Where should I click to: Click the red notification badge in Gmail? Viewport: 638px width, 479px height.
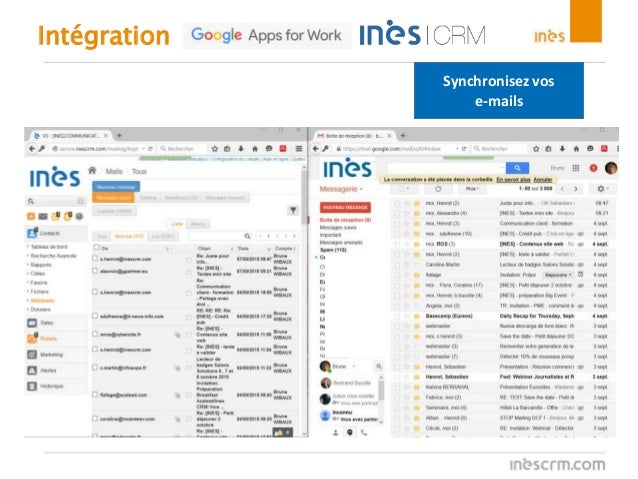[x=593, y=168]
